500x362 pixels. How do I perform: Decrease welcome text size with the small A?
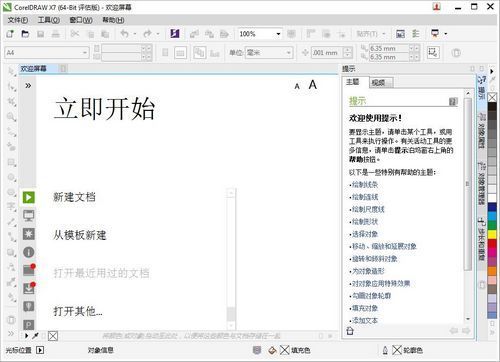point(297,86)
